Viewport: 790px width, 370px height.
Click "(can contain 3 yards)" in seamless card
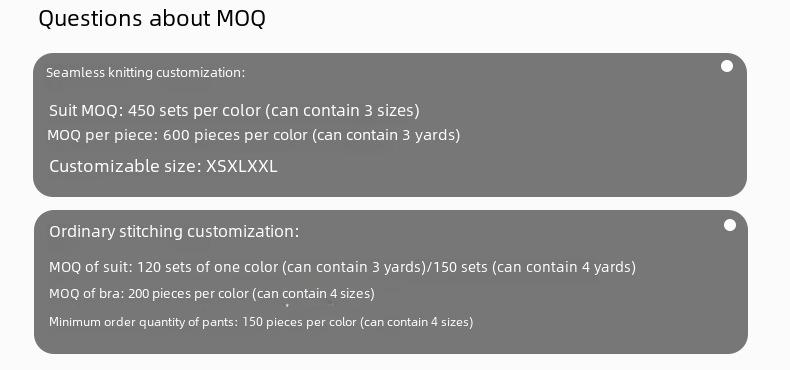(386, 135)
